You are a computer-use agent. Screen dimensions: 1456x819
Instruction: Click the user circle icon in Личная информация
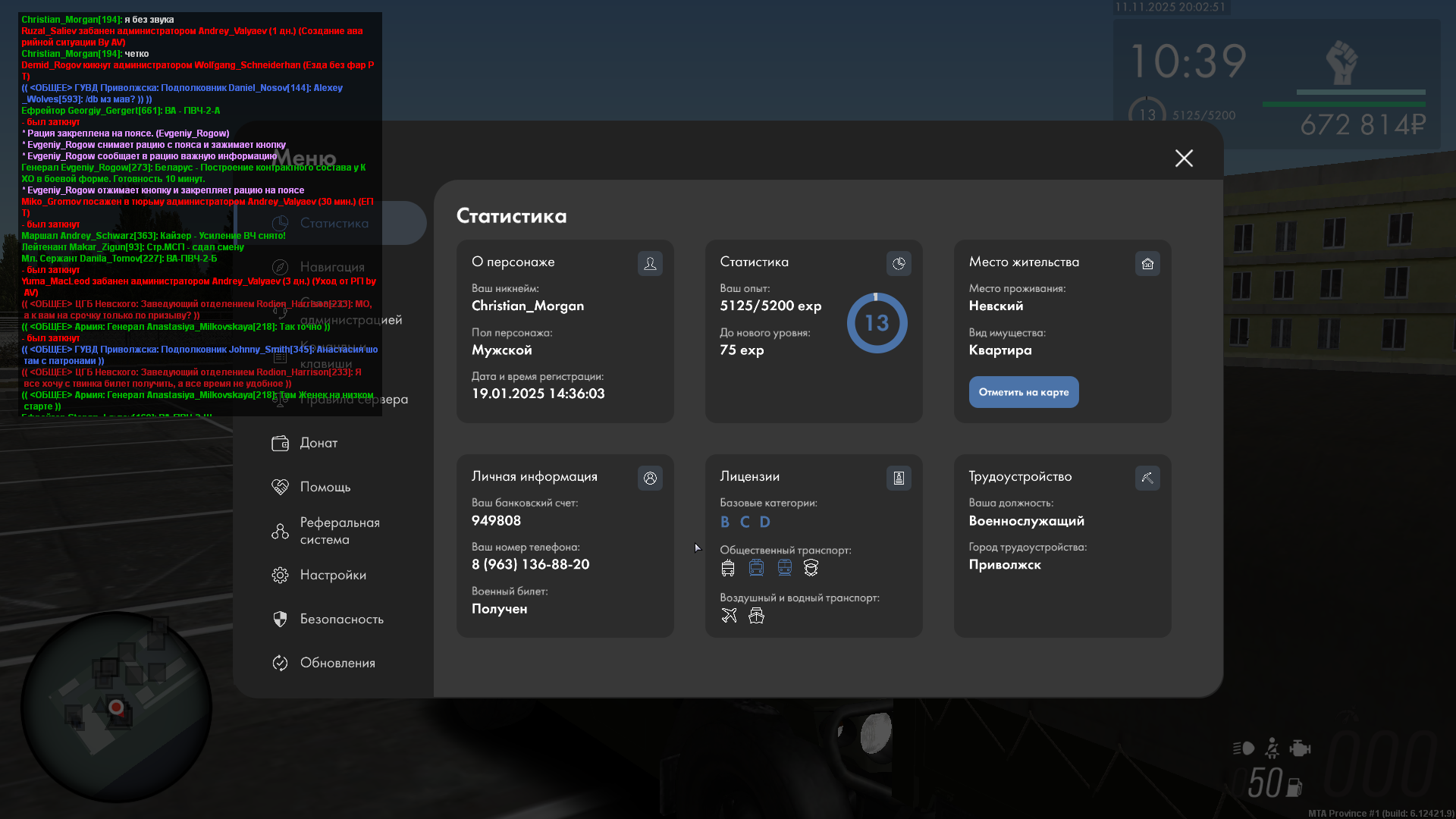(650, 478)
